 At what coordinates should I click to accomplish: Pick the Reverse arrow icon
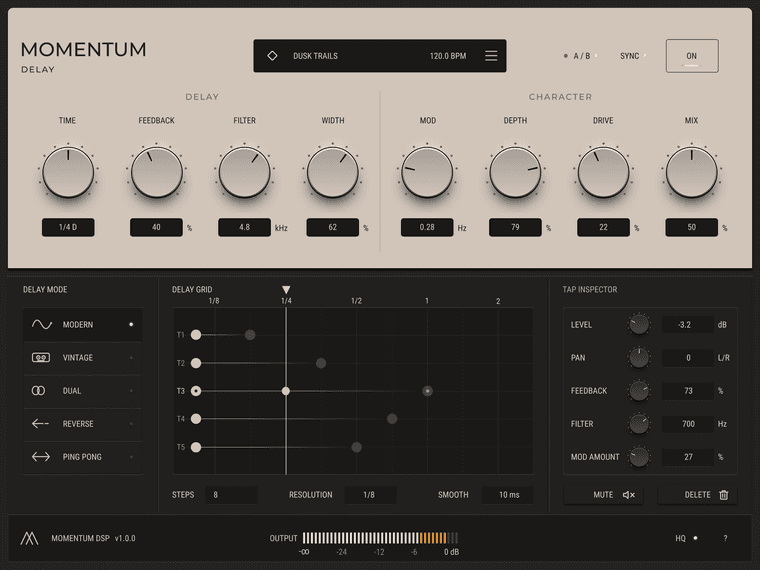click(40, 424)
